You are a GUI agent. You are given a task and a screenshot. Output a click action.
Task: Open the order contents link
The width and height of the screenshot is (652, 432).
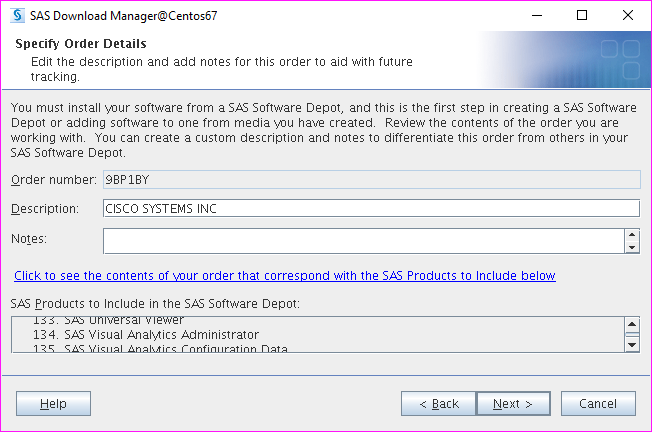pyautogui.click(x=285, y=275)
